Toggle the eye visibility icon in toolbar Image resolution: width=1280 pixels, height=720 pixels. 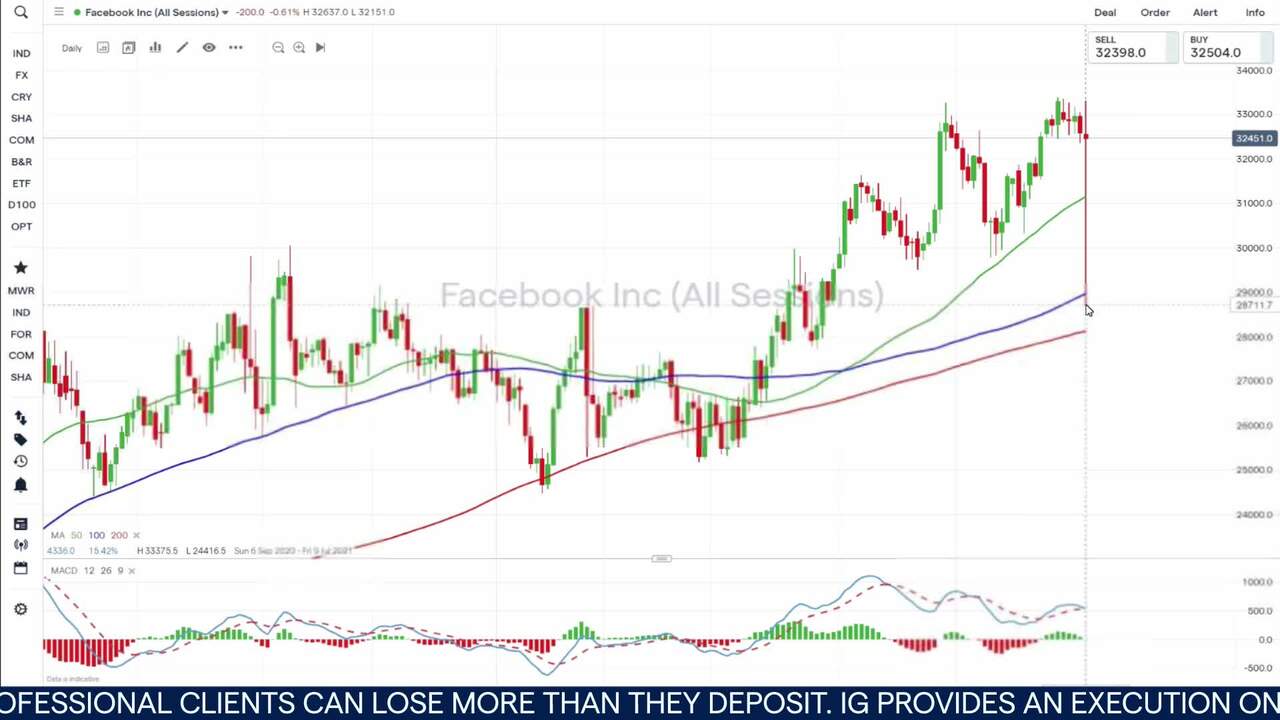[209, 48]
